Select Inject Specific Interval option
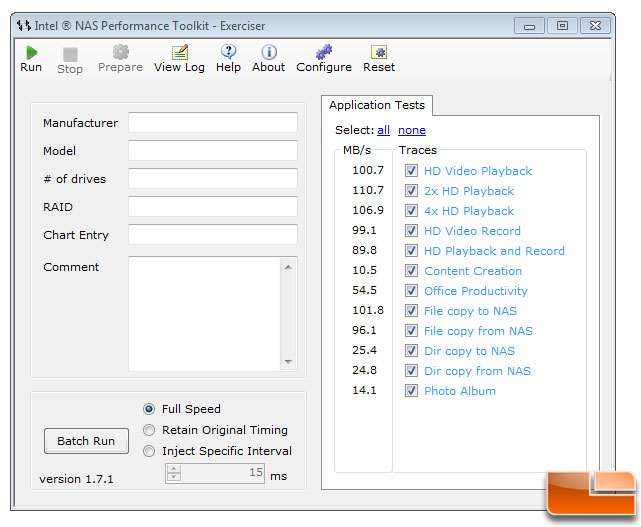The width and height of the screenshot is (641, 527). click(149, 451)
